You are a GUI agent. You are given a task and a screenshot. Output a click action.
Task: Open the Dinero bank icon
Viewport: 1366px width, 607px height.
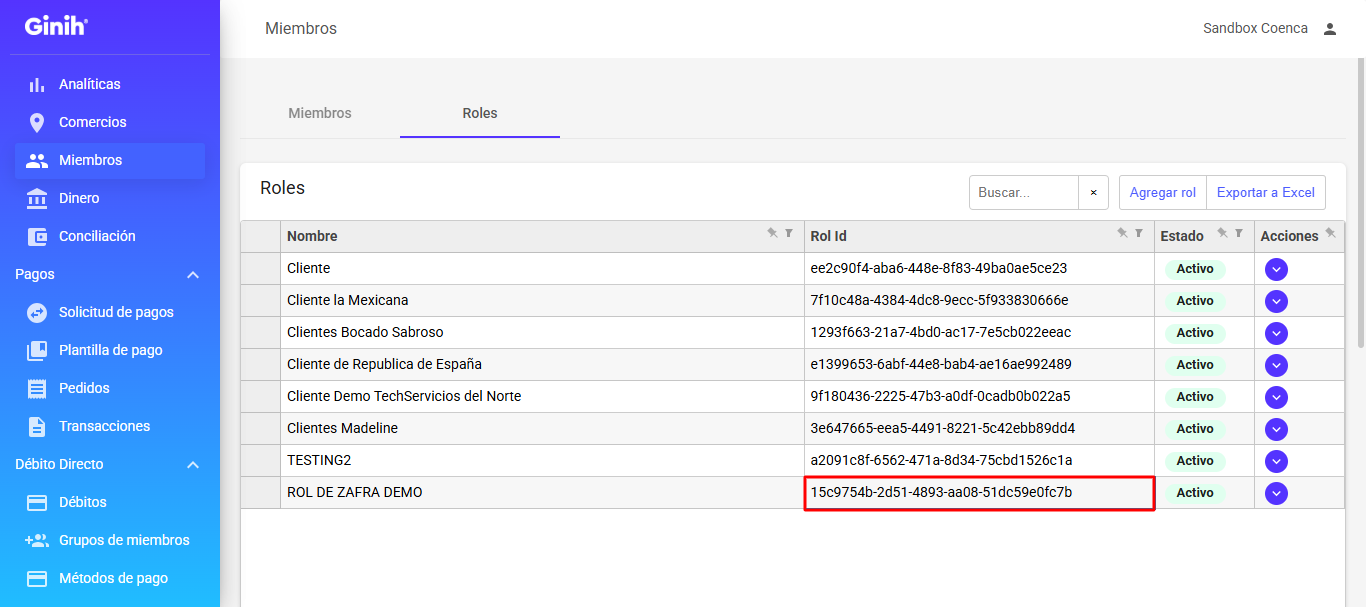tap(37, 198)
